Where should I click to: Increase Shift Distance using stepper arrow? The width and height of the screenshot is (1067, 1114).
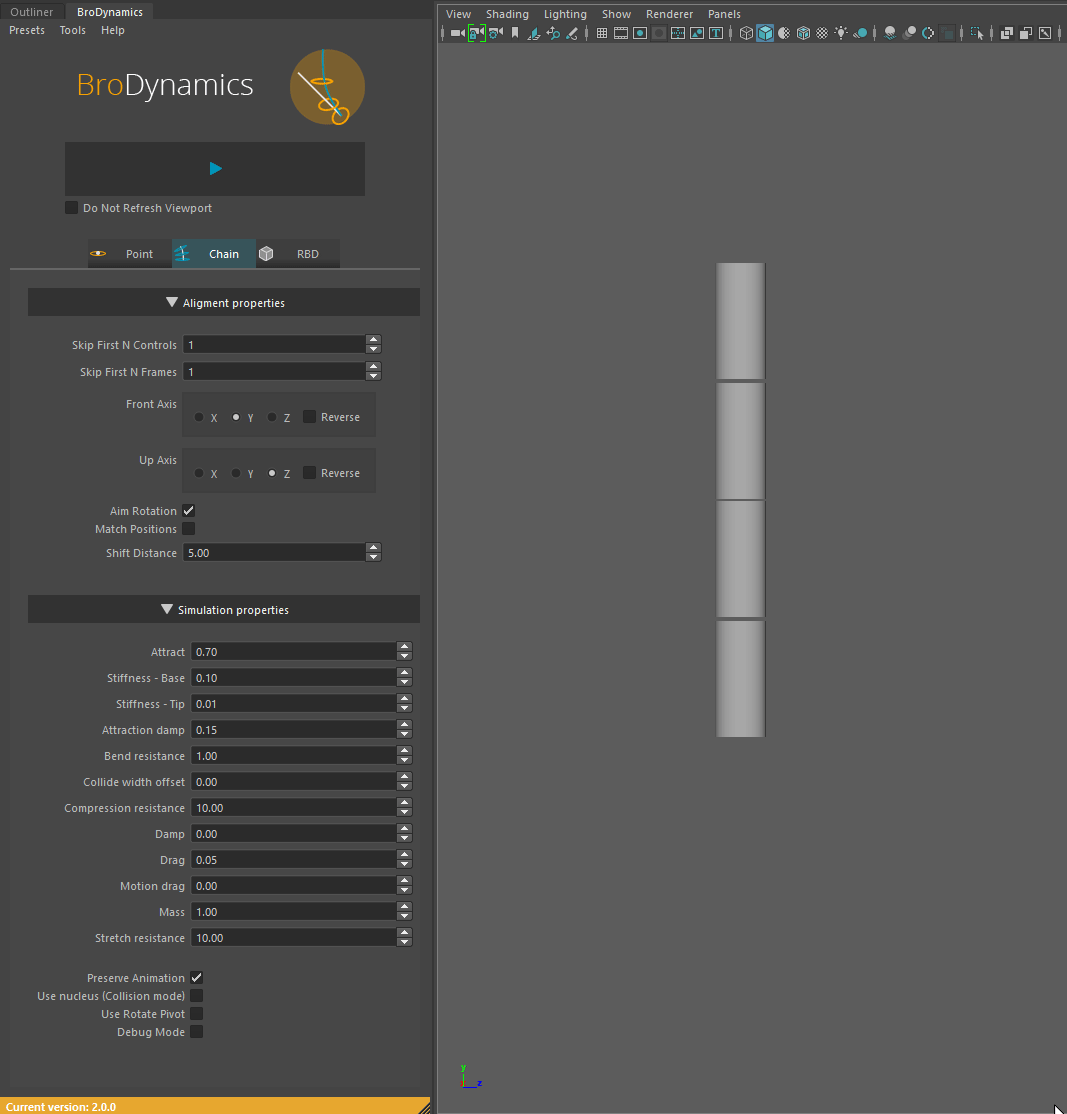(x=374, y=548)
